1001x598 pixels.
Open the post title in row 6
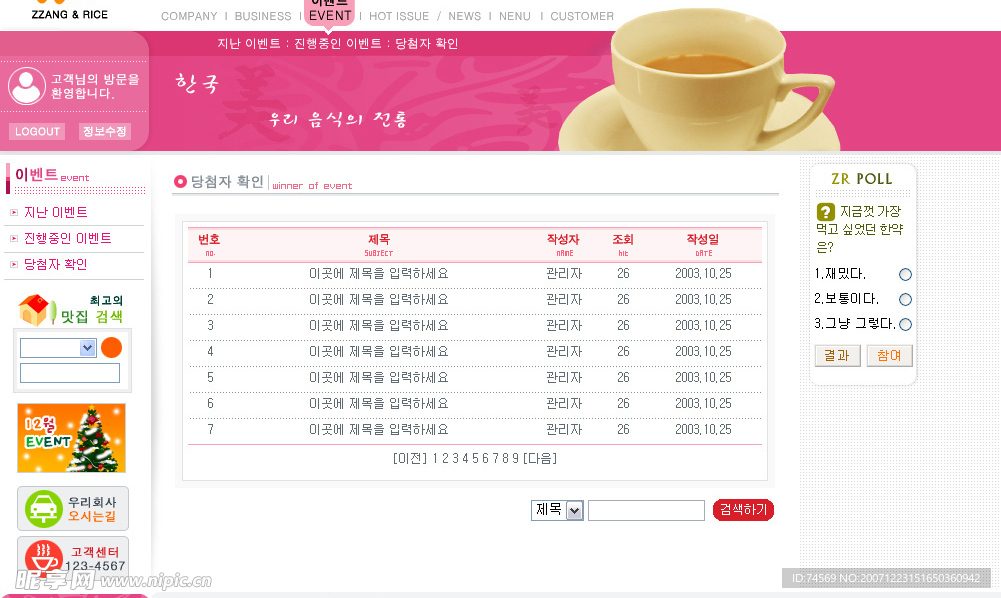click(x=379, y=403)
